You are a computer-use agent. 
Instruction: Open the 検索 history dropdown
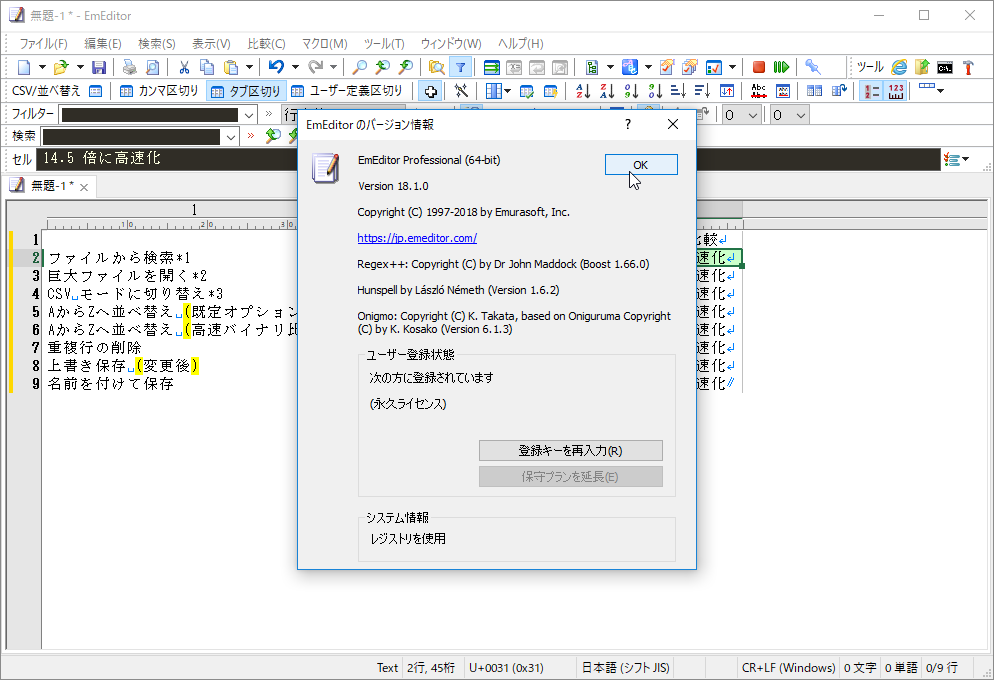coord(232,135)
